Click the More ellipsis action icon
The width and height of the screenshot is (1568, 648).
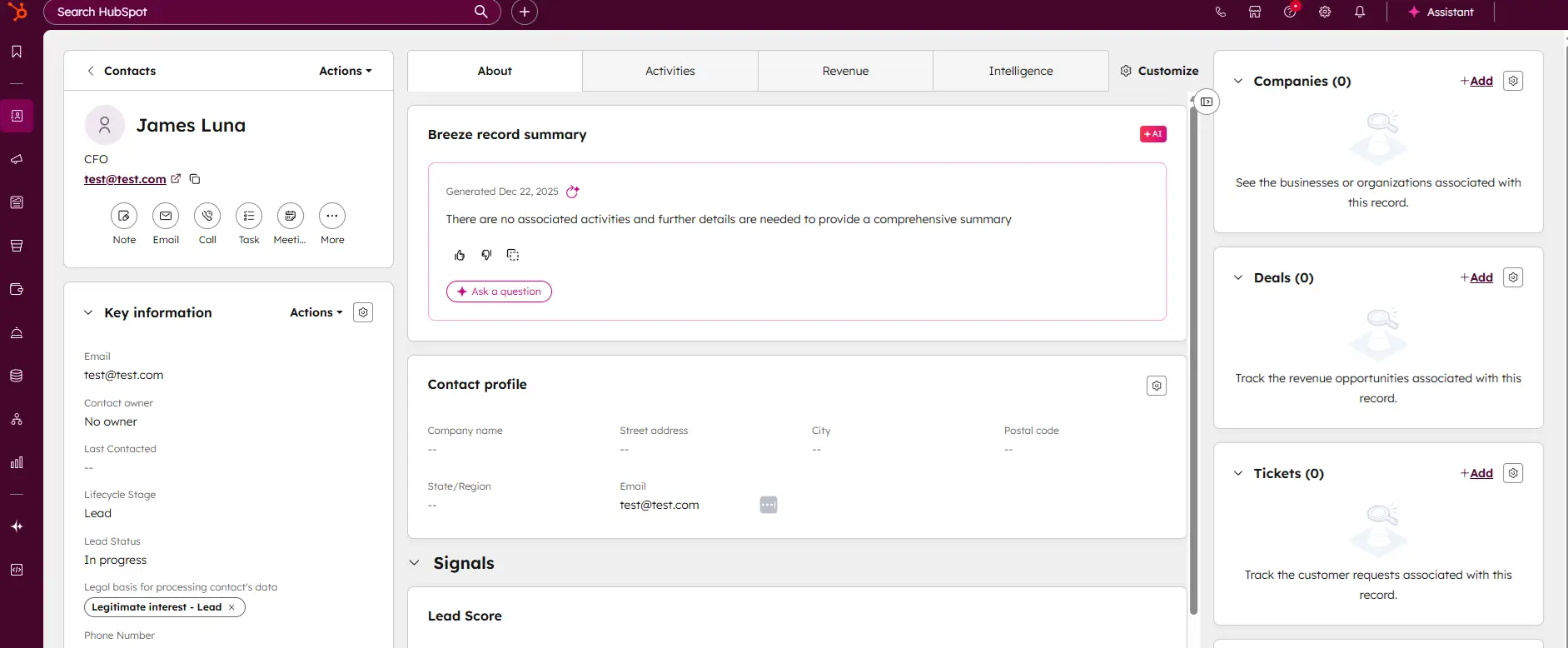coord(332,216)
